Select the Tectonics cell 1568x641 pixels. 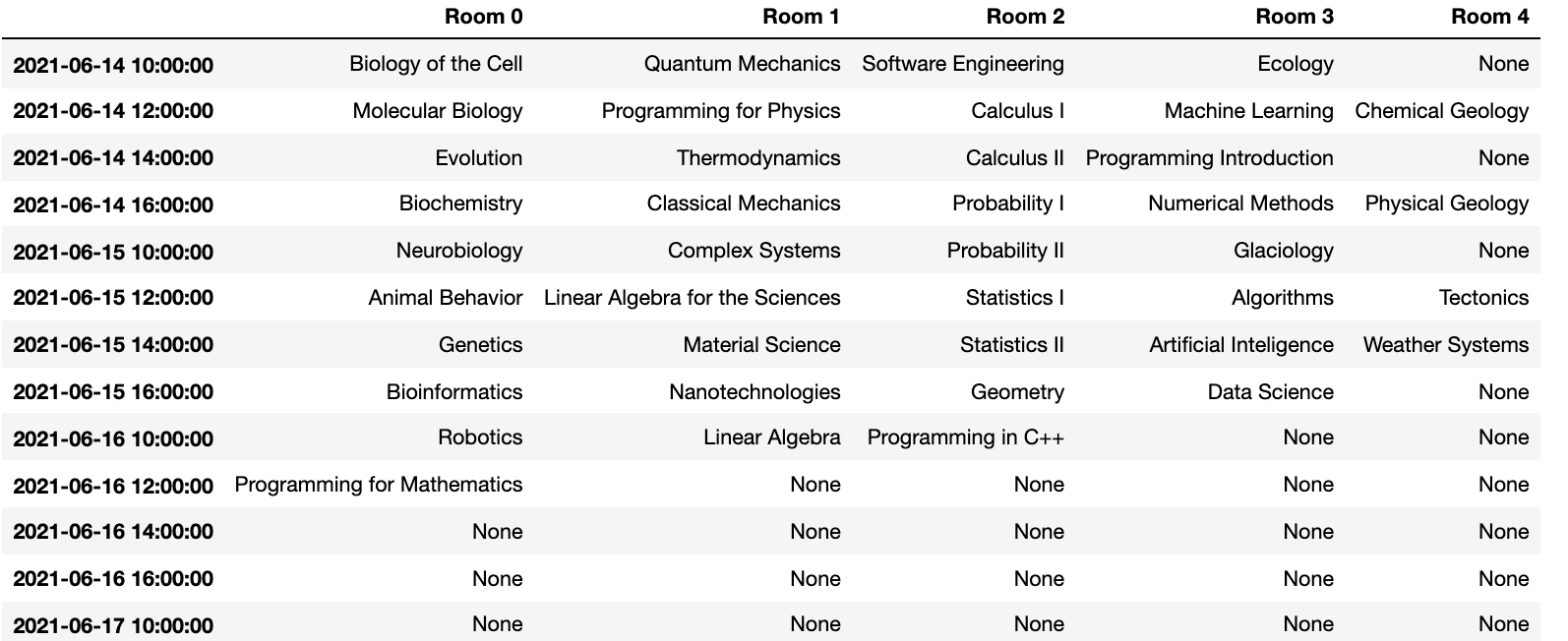tap(1483, 298)
